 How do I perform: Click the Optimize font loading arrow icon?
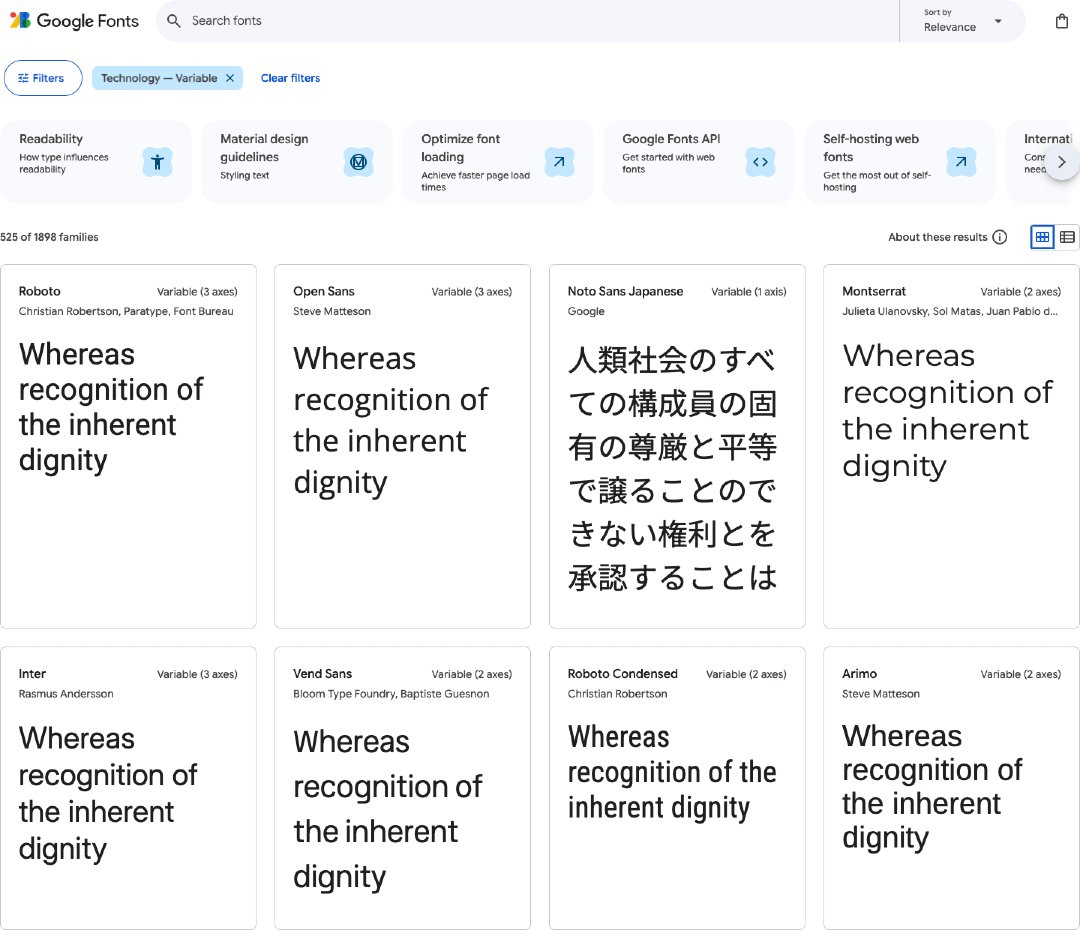pyautogui.click(x=559, y=162)
